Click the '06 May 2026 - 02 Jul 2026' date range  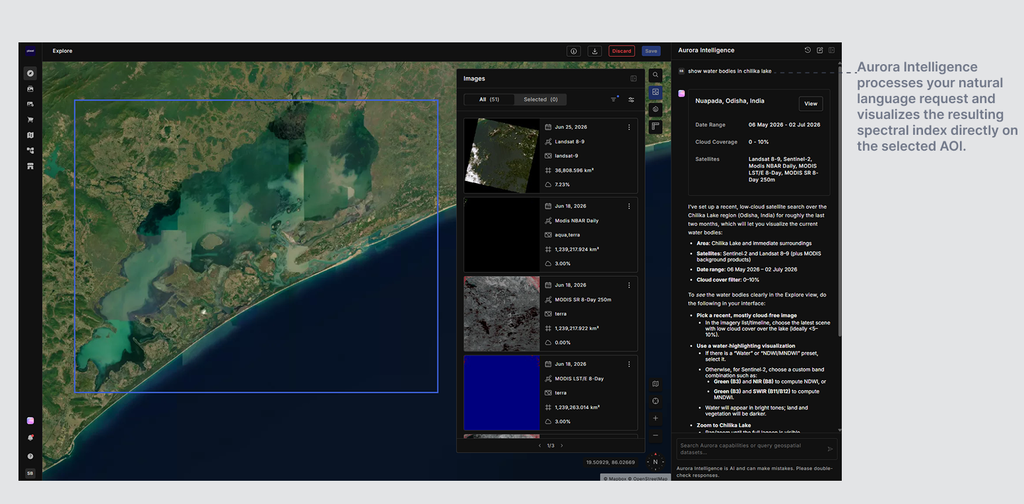click(x=784, y=125)
